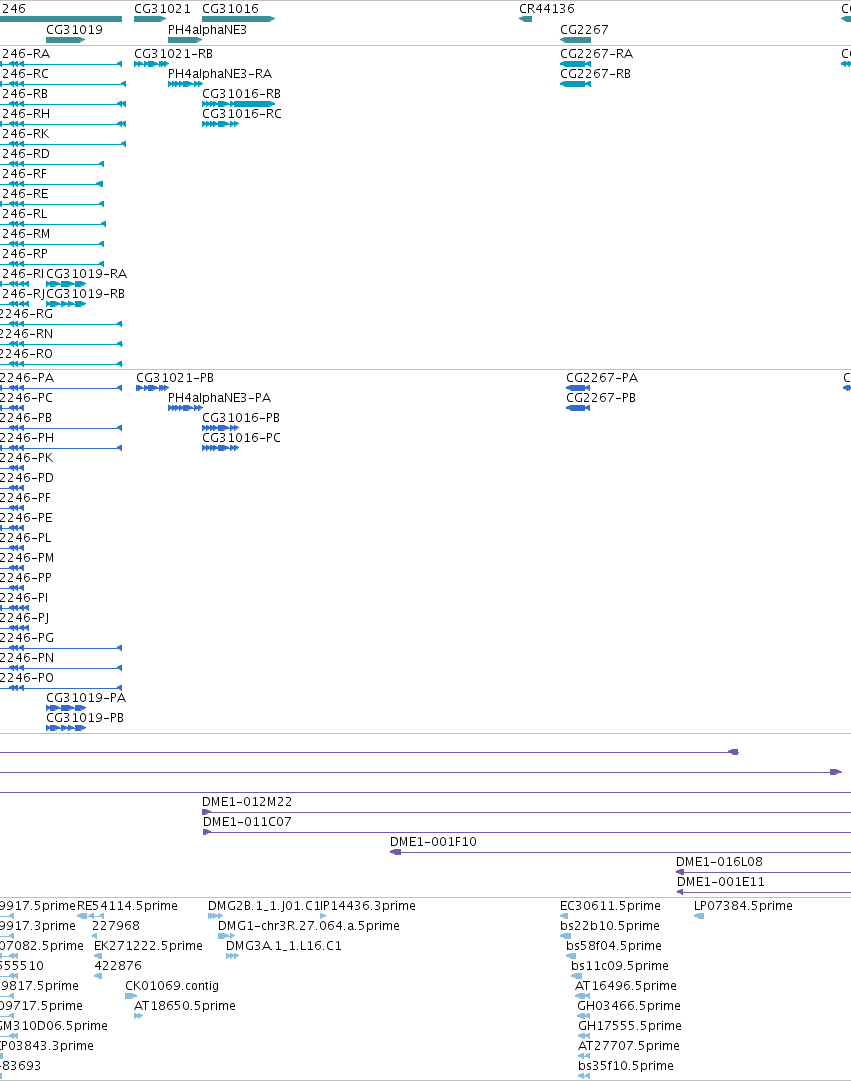Select EST RE54114.5prime
This screenshot has height=1081, width=851.
128,905
